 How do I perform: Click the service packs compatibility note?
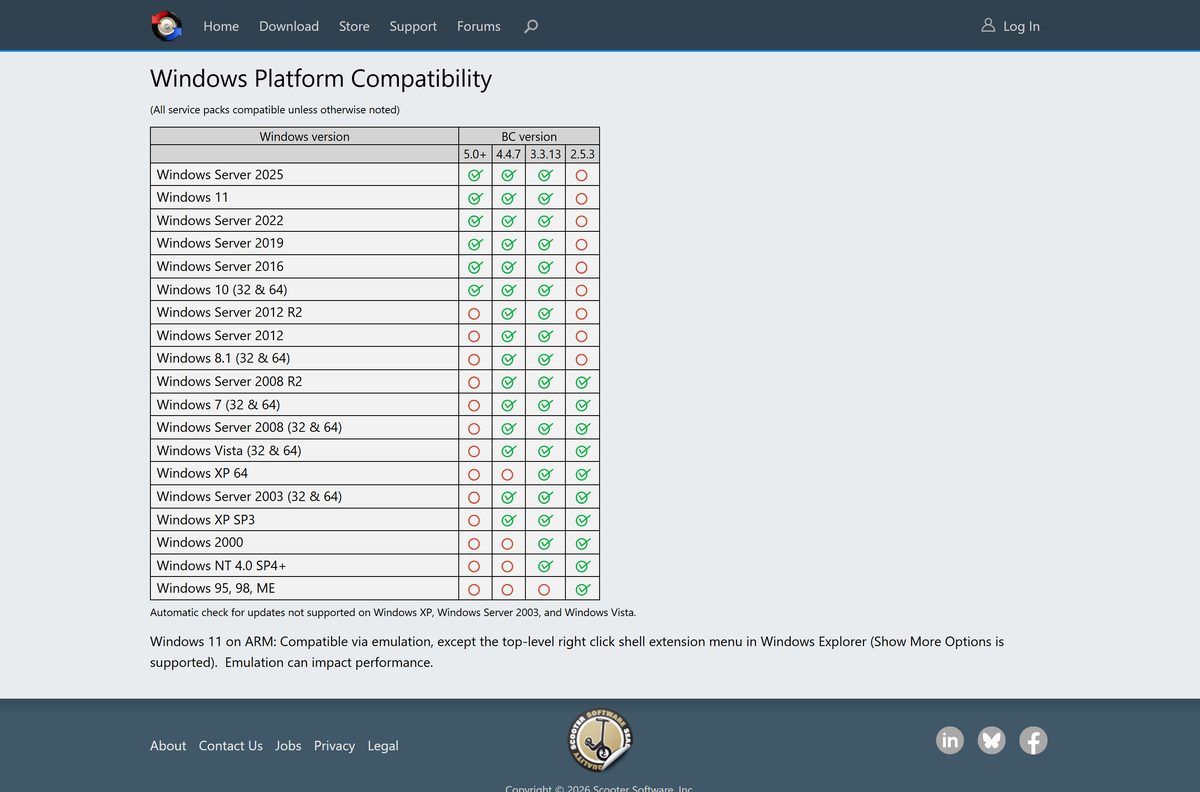(275, 110)
